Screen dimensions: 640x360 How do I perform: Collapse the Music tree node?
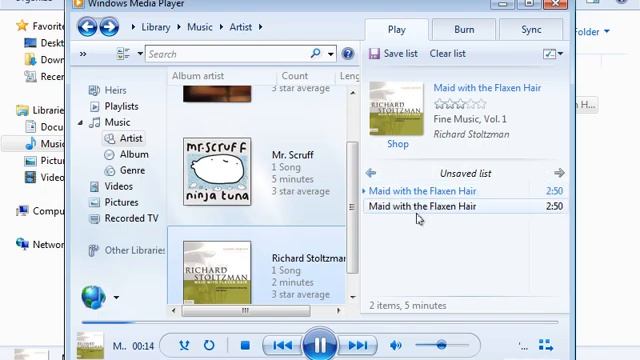pyautogui.click(x=80, y=122)
